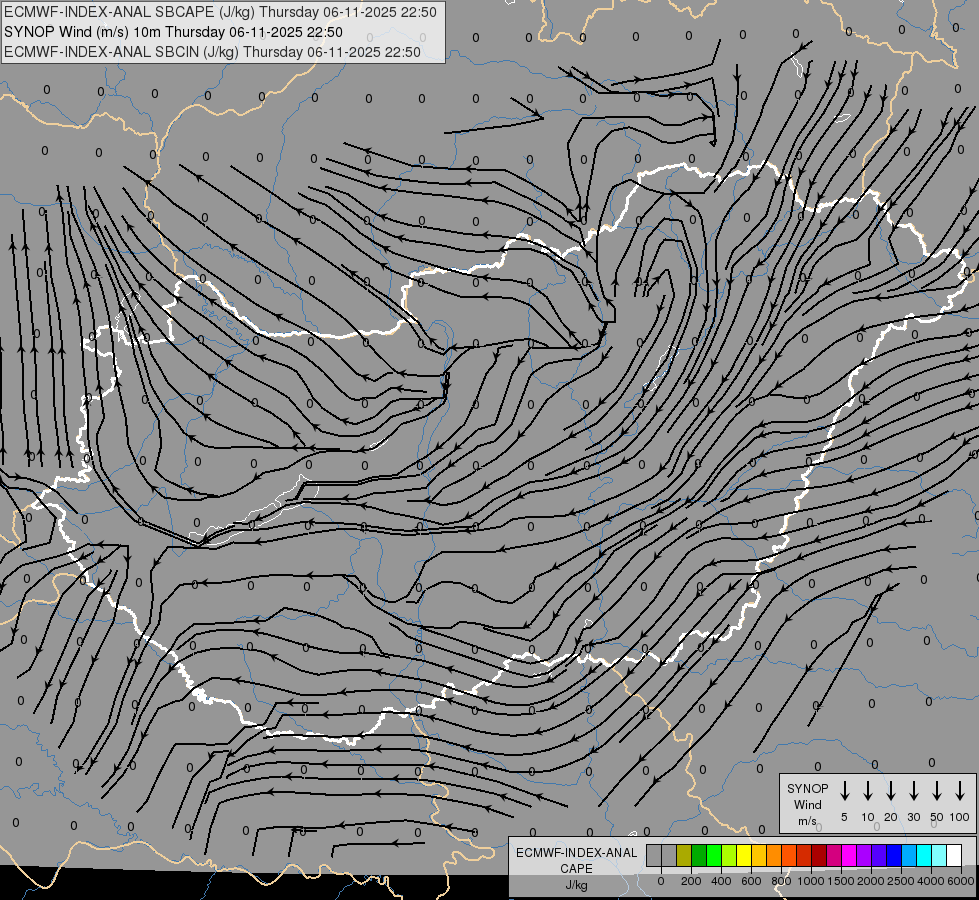Click the 400 tick label on CAPE scale
979x900 pixels.
click(x=721, y=881)
